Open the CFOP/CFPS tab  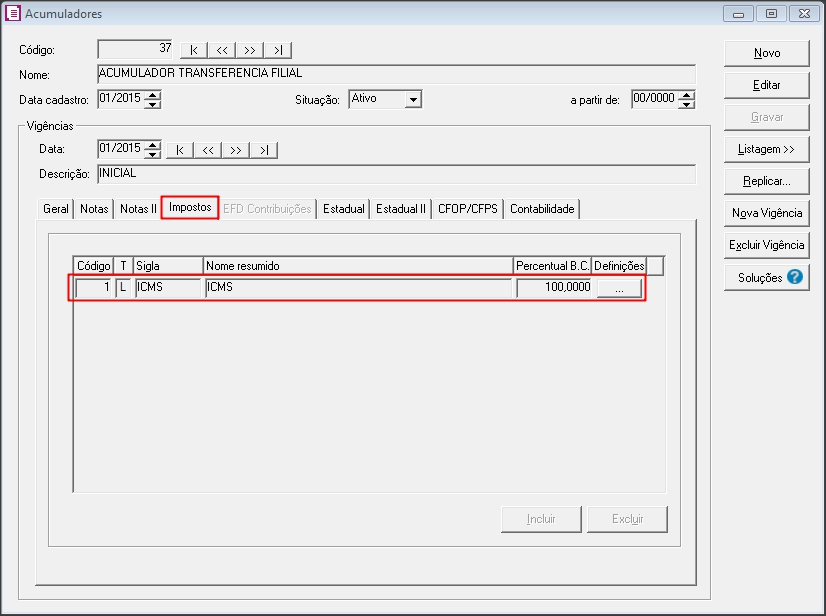click(x=468, y=209)
